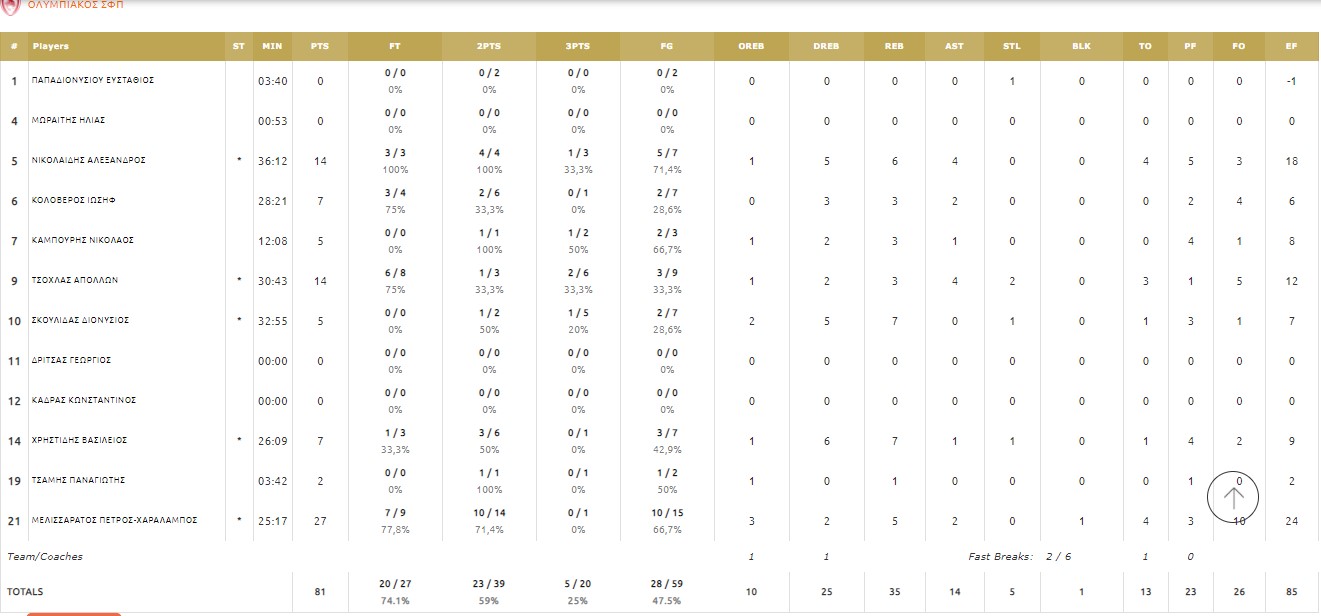Sort by the OREB column header
This screenshot has height=616, width=1321.
(751, 47)
